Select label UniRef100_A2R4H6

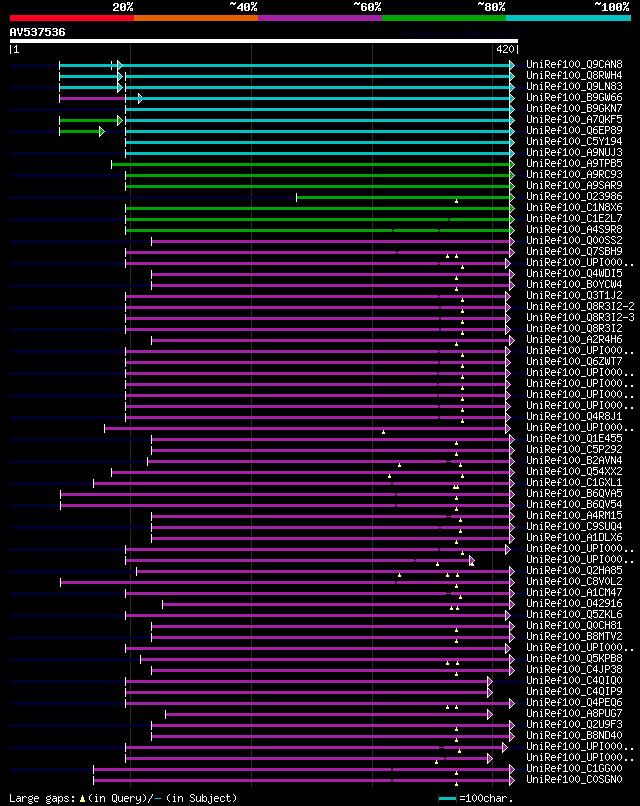click(574, 340)
